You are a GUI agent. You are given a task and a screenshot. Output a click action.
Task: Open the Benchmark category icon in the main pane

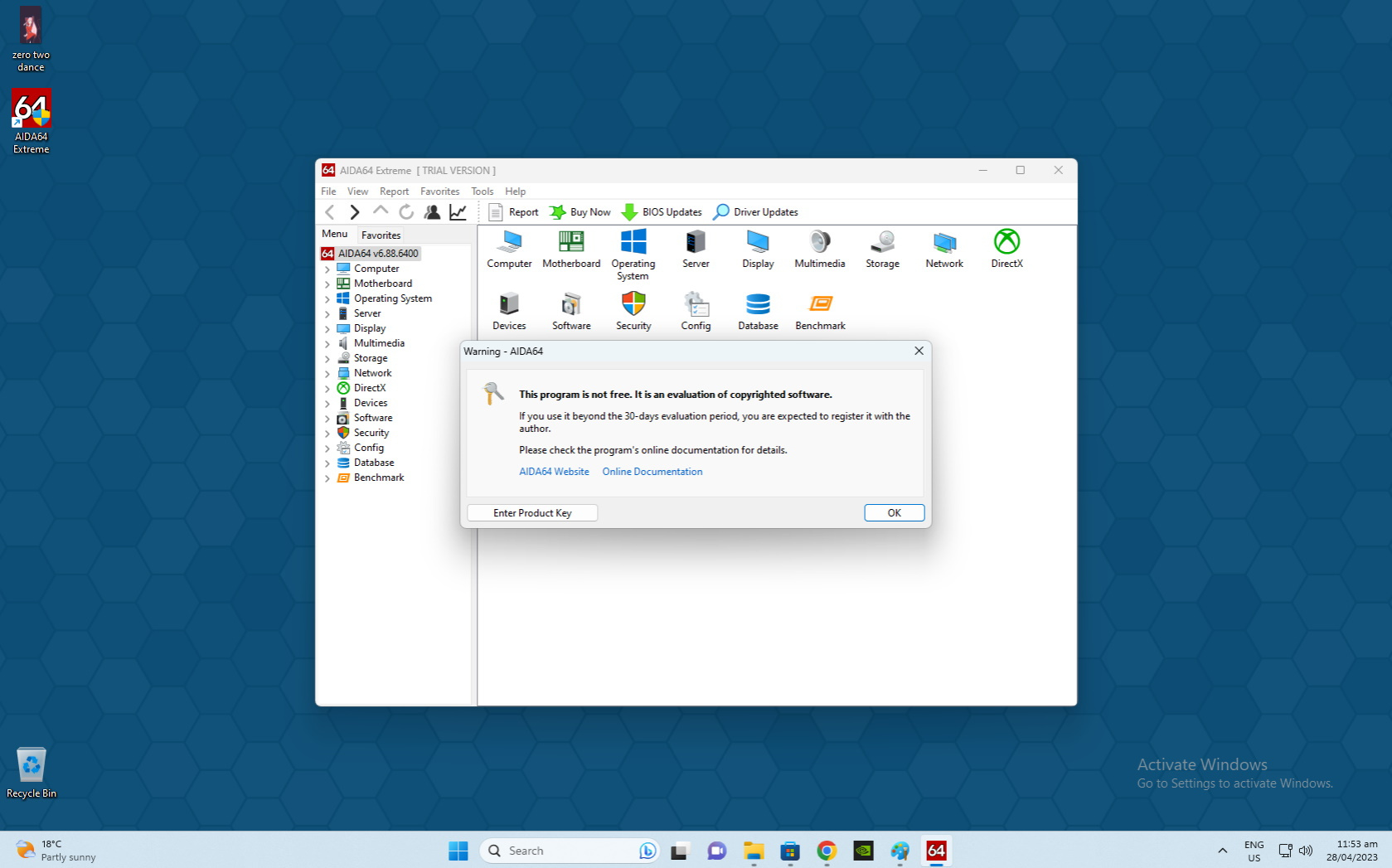[820, 311]
